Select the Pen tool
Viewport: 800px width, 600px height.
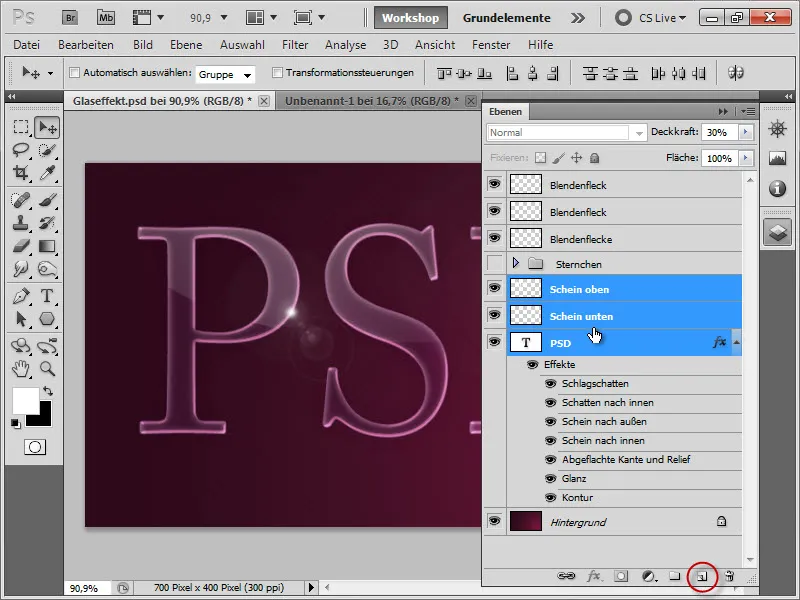click(x=21, y=296)
